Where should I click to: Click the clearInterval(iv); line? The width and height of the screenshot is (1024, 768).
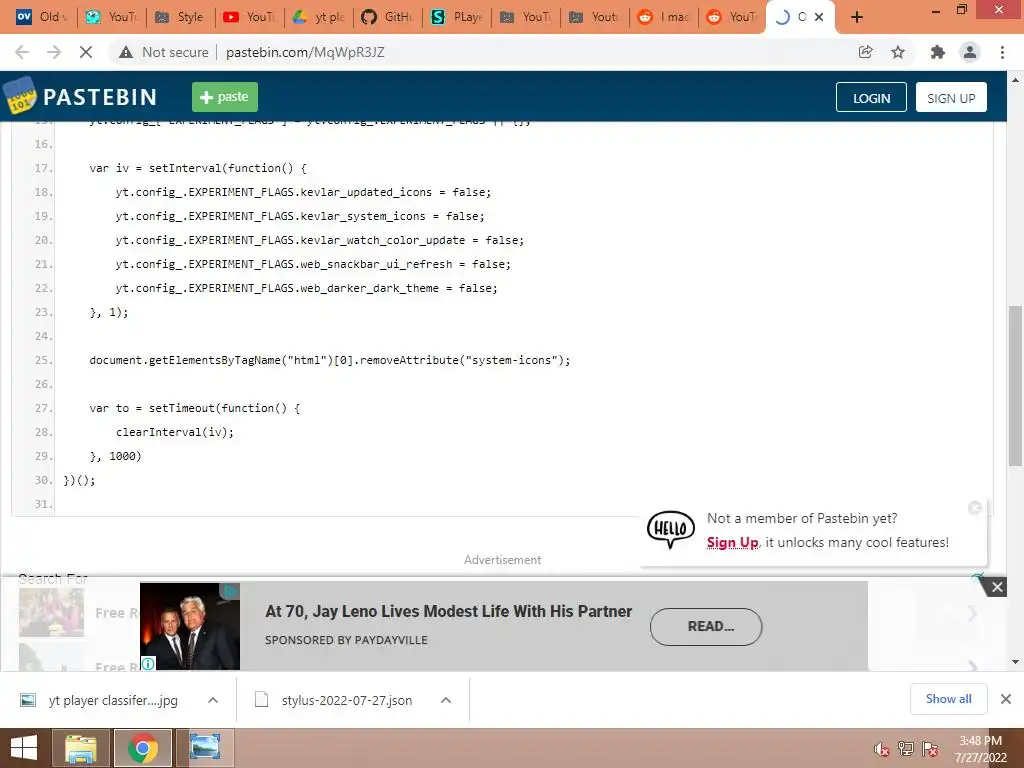[x=174, y=432]
